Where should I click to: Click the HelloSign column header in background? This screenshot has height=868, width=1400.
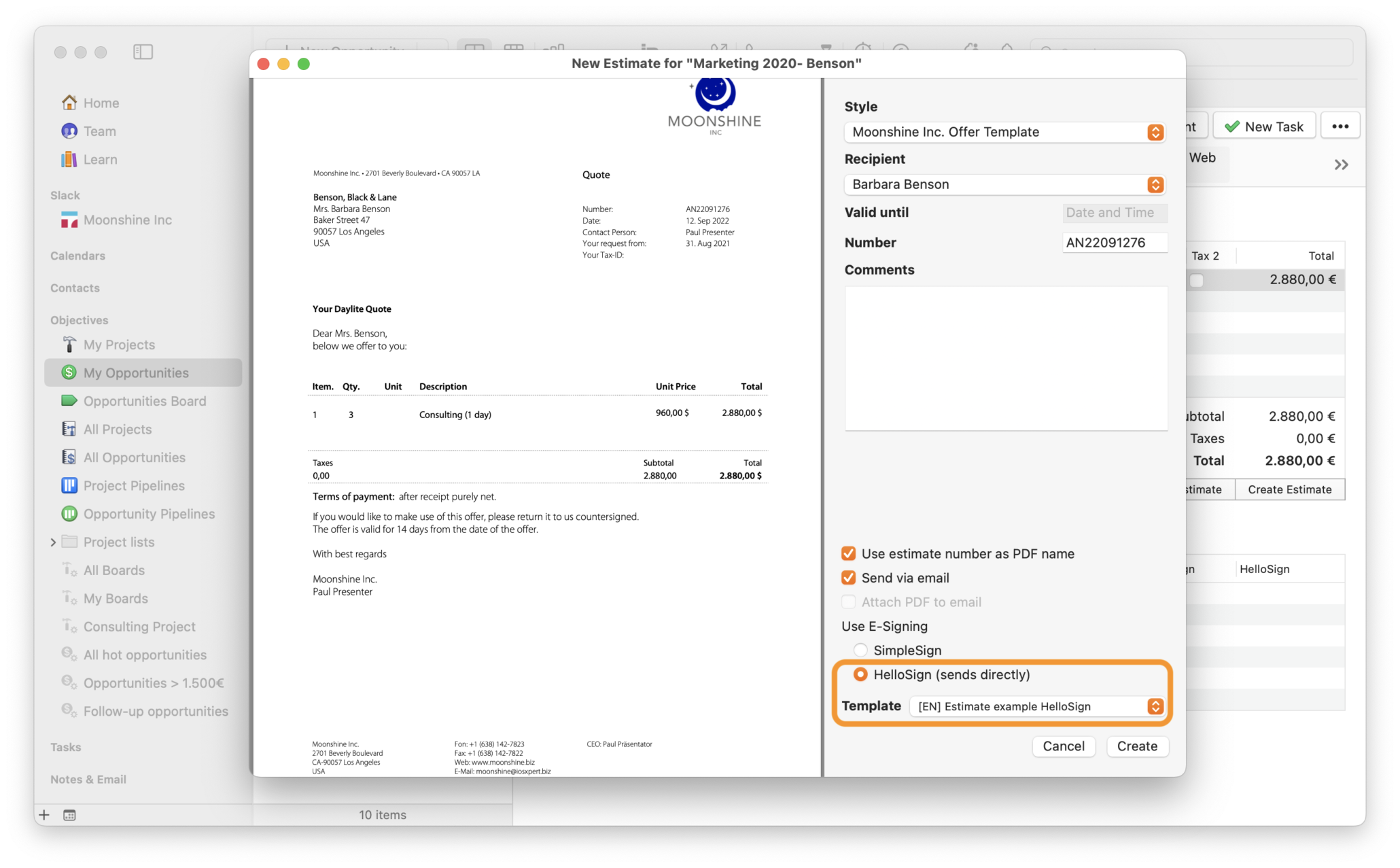pyautogui.click(x=1264, y=569)
